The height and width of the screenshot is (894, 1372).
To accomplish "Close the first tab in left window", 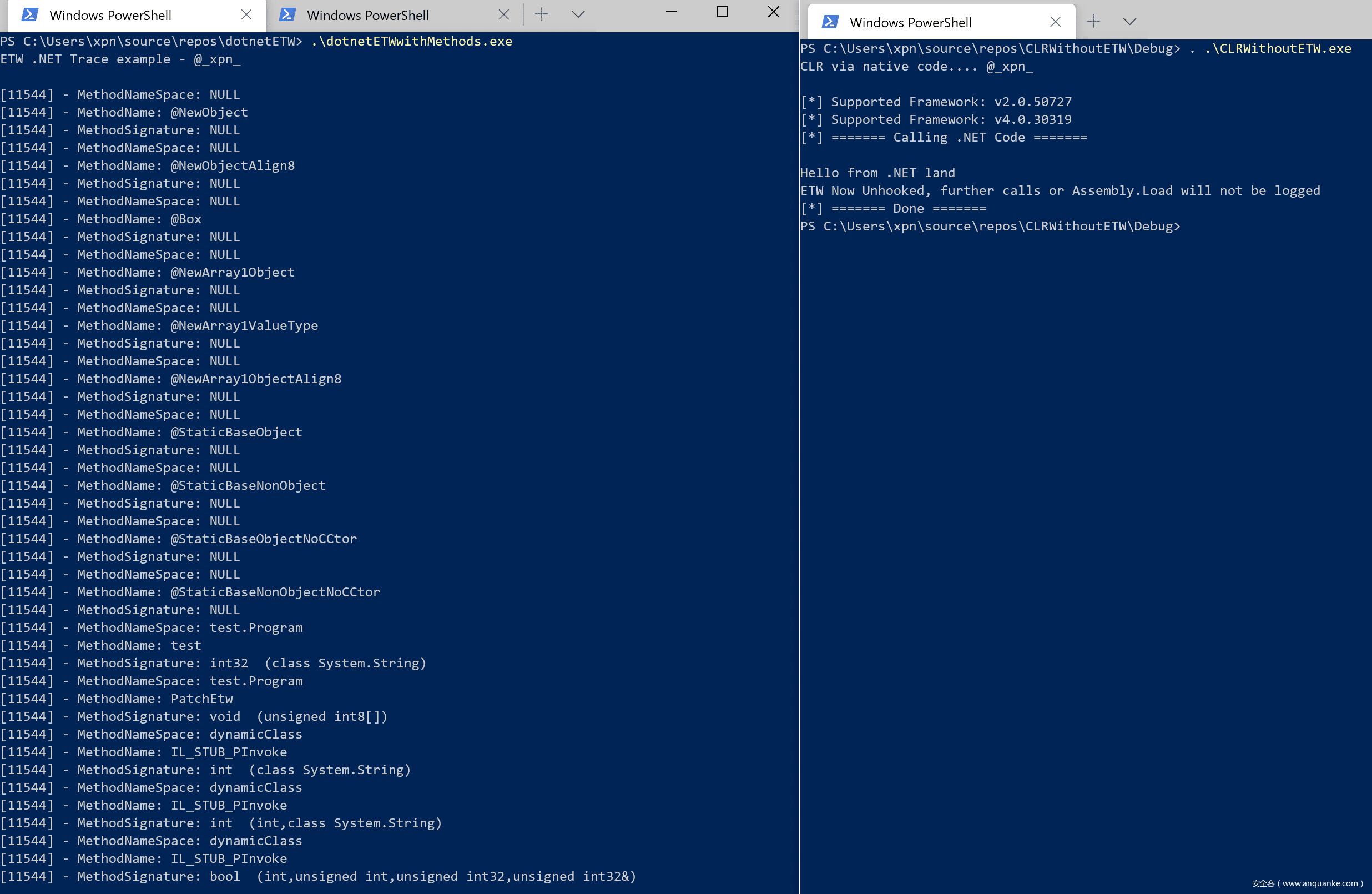I will (246, 15).
